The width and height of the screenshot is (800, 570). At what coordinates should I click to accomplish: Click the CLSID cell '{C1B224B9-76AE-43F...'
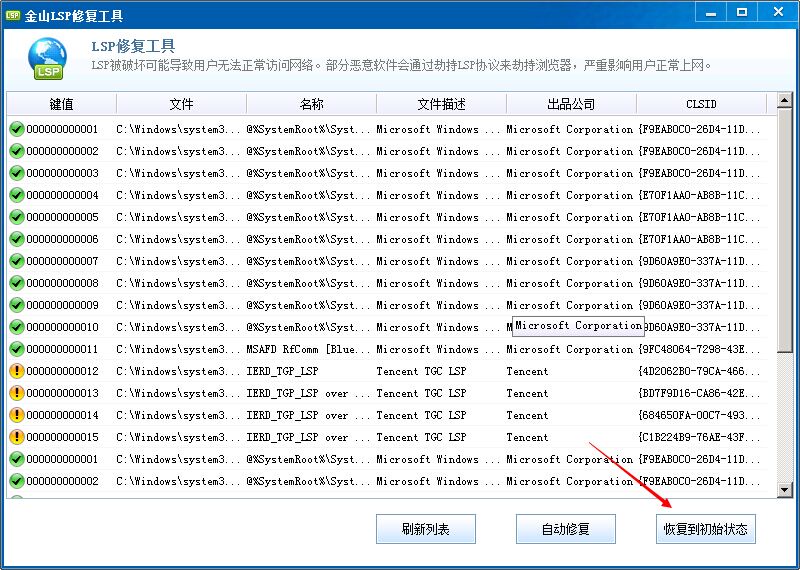pyautogui.click(x=699, y=437)
